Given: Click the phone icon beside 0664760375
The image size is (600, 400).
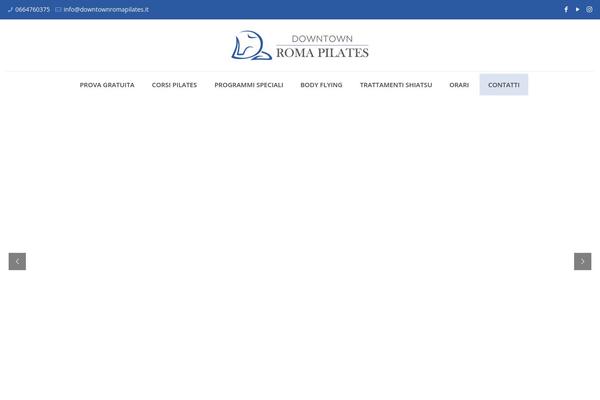Looking at the screenshot, I should click(x=10, y=10).
